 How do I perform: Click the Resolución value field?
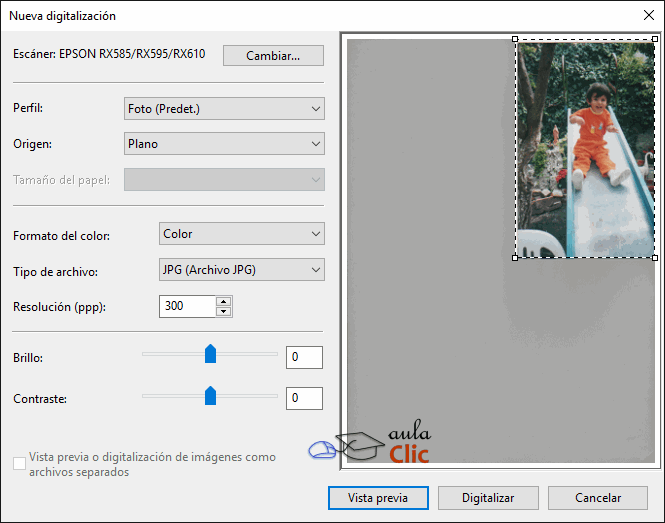coord(187,306)
